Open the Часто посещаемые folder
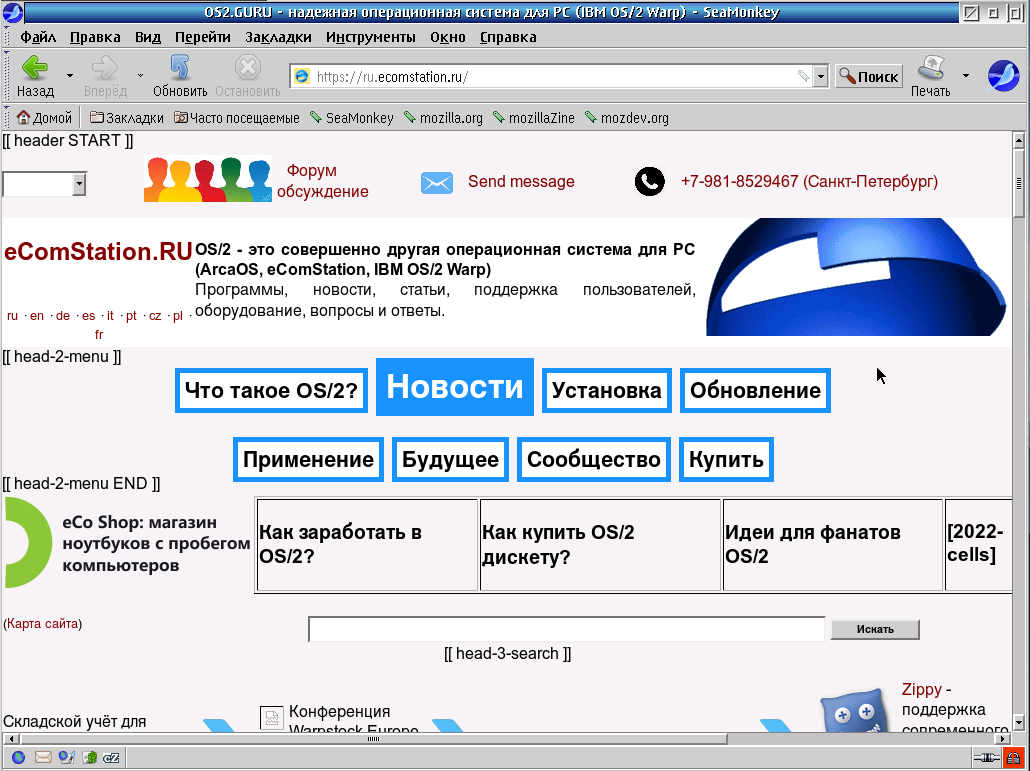Image resolution: width=1030 pixels, height=771 pixels. [x=236, y=118]
